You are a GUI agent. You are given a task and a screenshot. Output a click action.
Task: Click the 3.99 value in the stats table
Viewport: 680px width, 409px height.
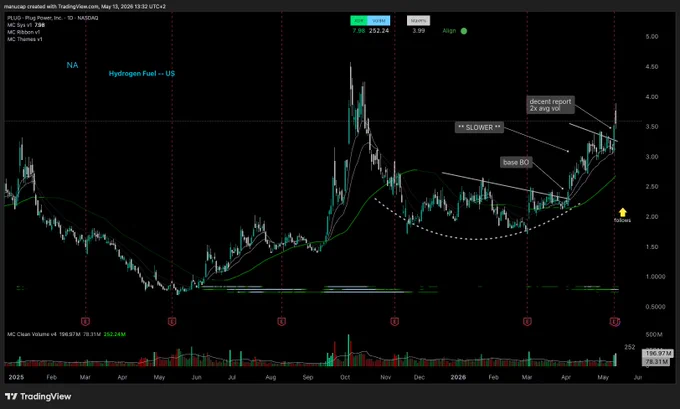point(418,31)
